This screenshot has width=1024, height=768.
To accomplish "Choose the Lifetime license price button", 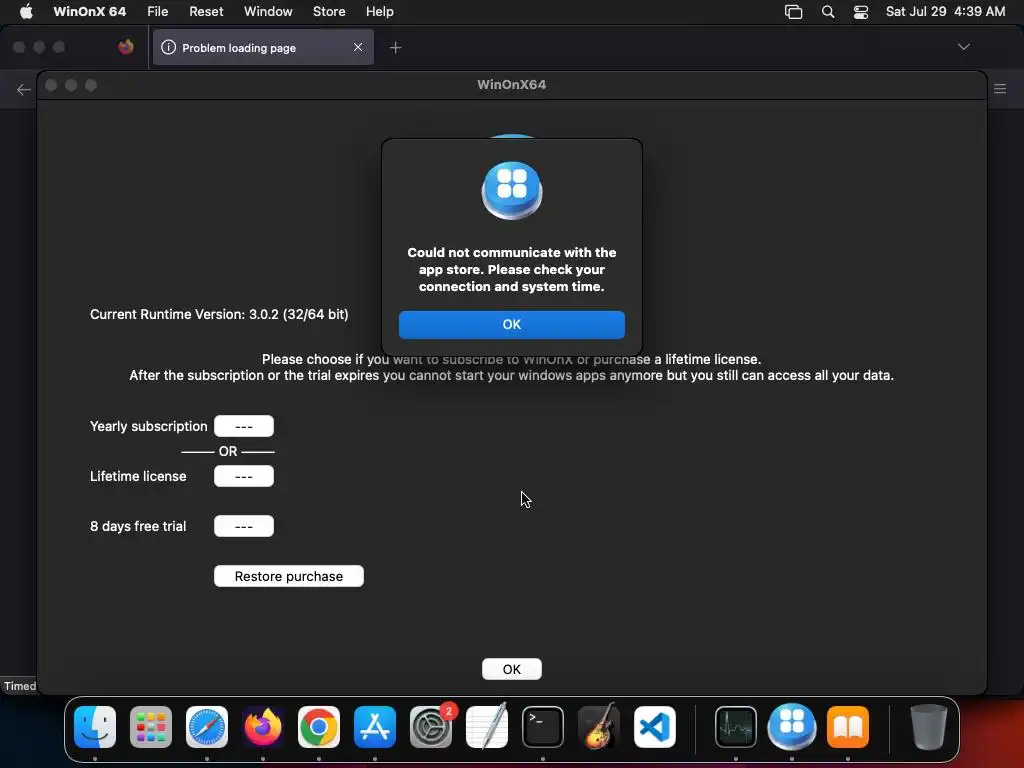I will pyautogui.click(x=244, y=477).
